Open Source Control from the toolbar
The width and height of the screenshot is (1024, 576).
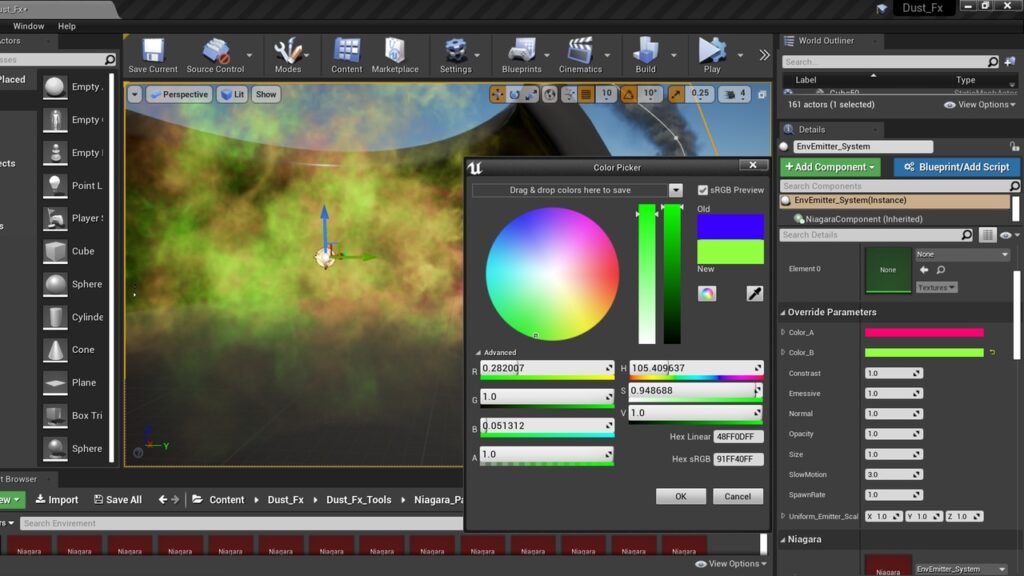tap(215, 55)
